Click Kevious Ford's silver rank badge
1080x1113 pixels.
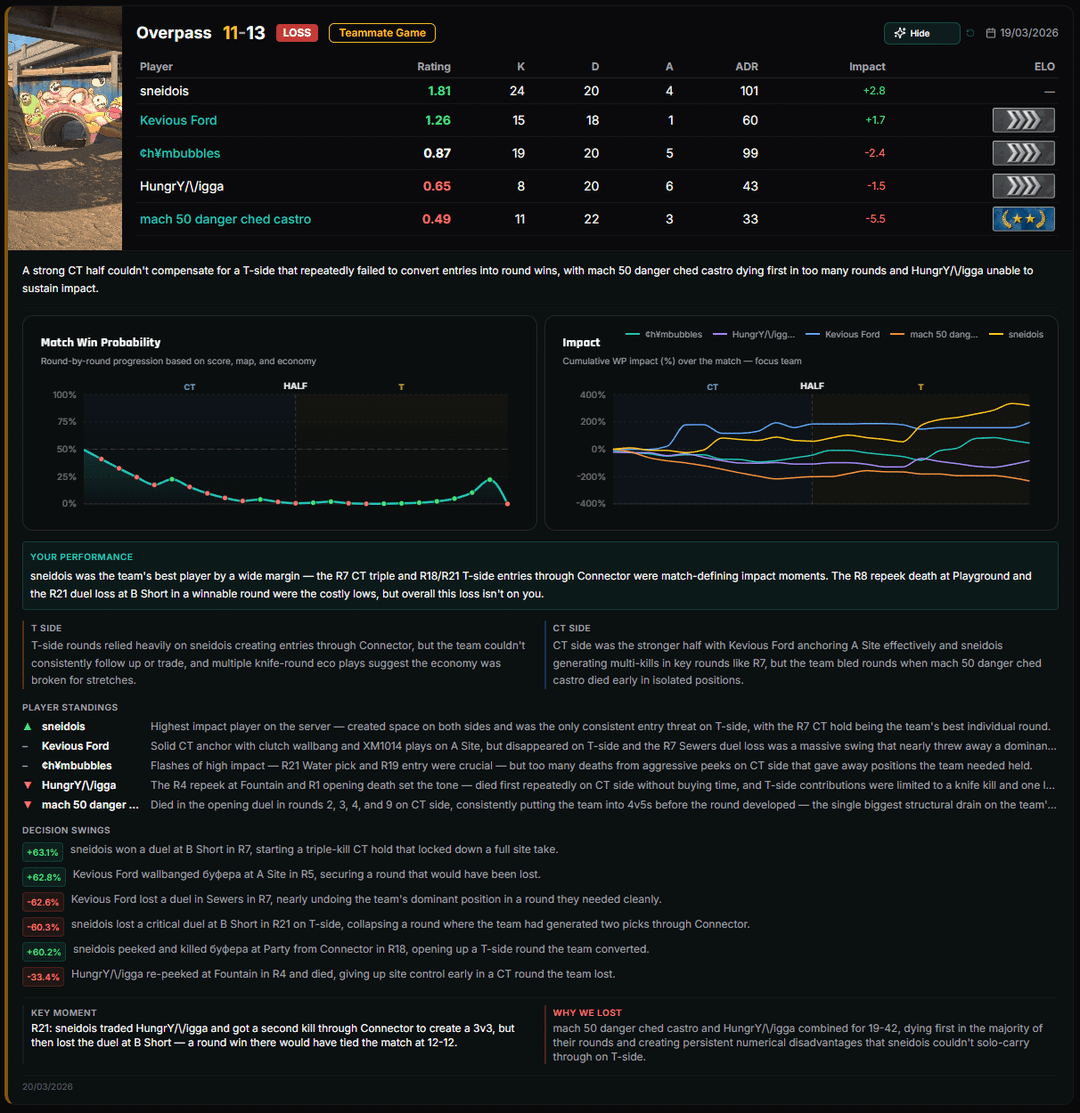[x=1023, y=121]
